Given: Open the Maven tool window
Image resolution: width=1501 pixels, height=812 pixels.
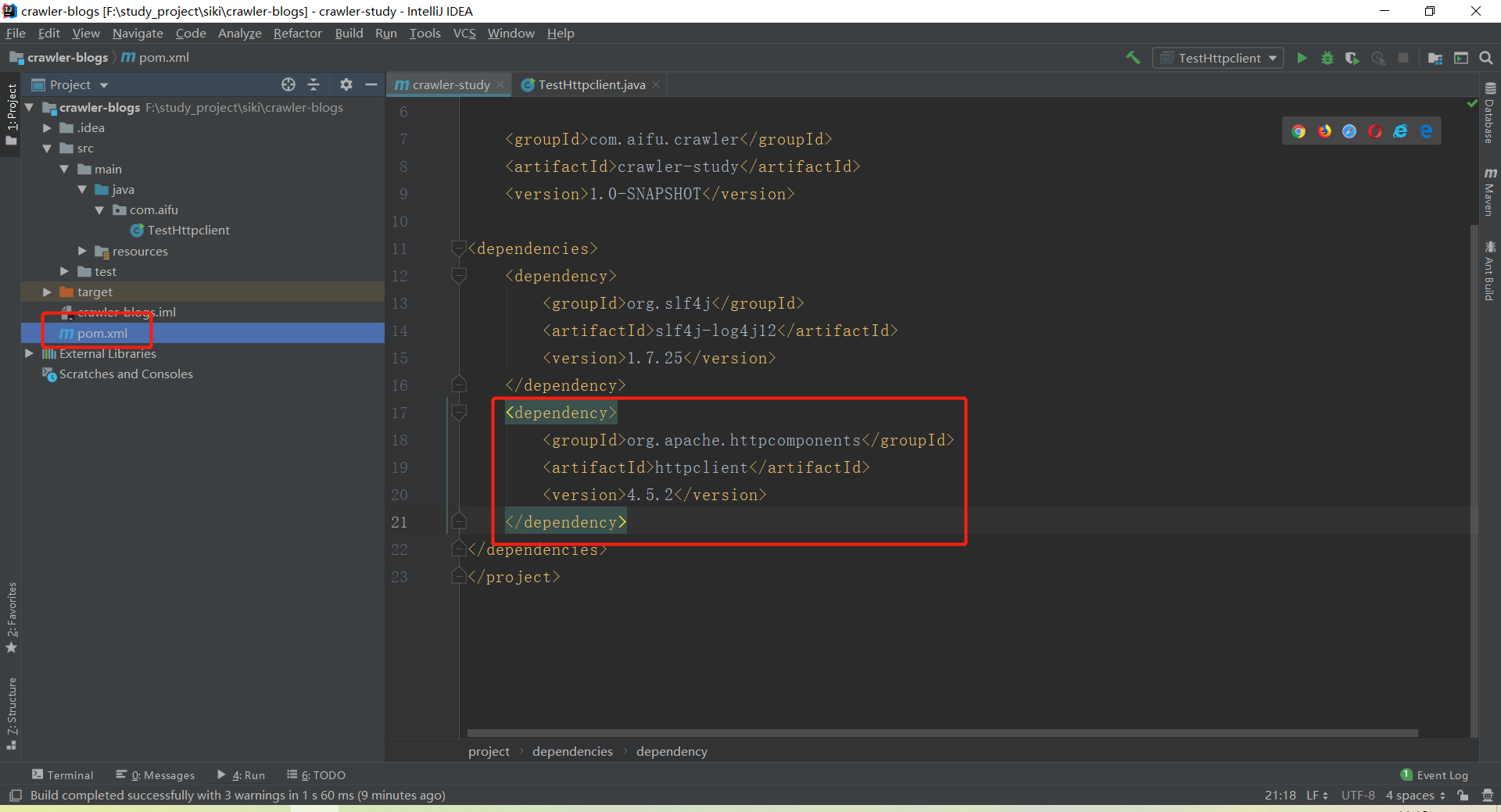Looking at the screenshot, I should [1491, 191].
